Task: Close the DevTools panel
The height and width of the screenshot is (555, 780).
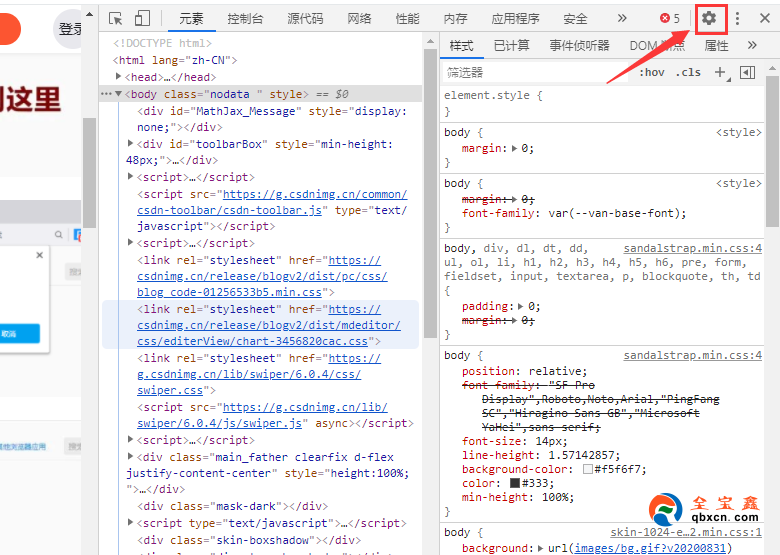Action: (765, 18)
